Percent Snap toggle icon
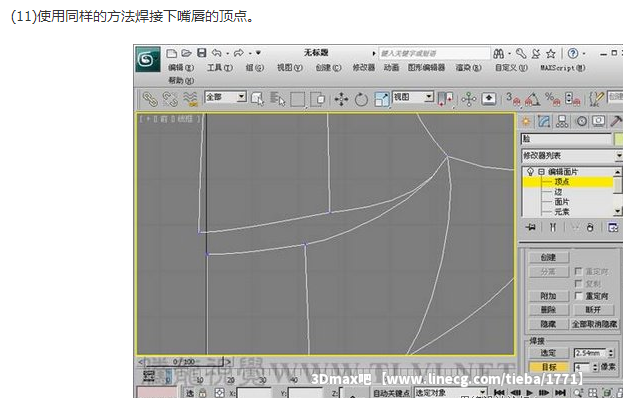The width and height of the screenshot is (623, 398). tap(552, 99)
